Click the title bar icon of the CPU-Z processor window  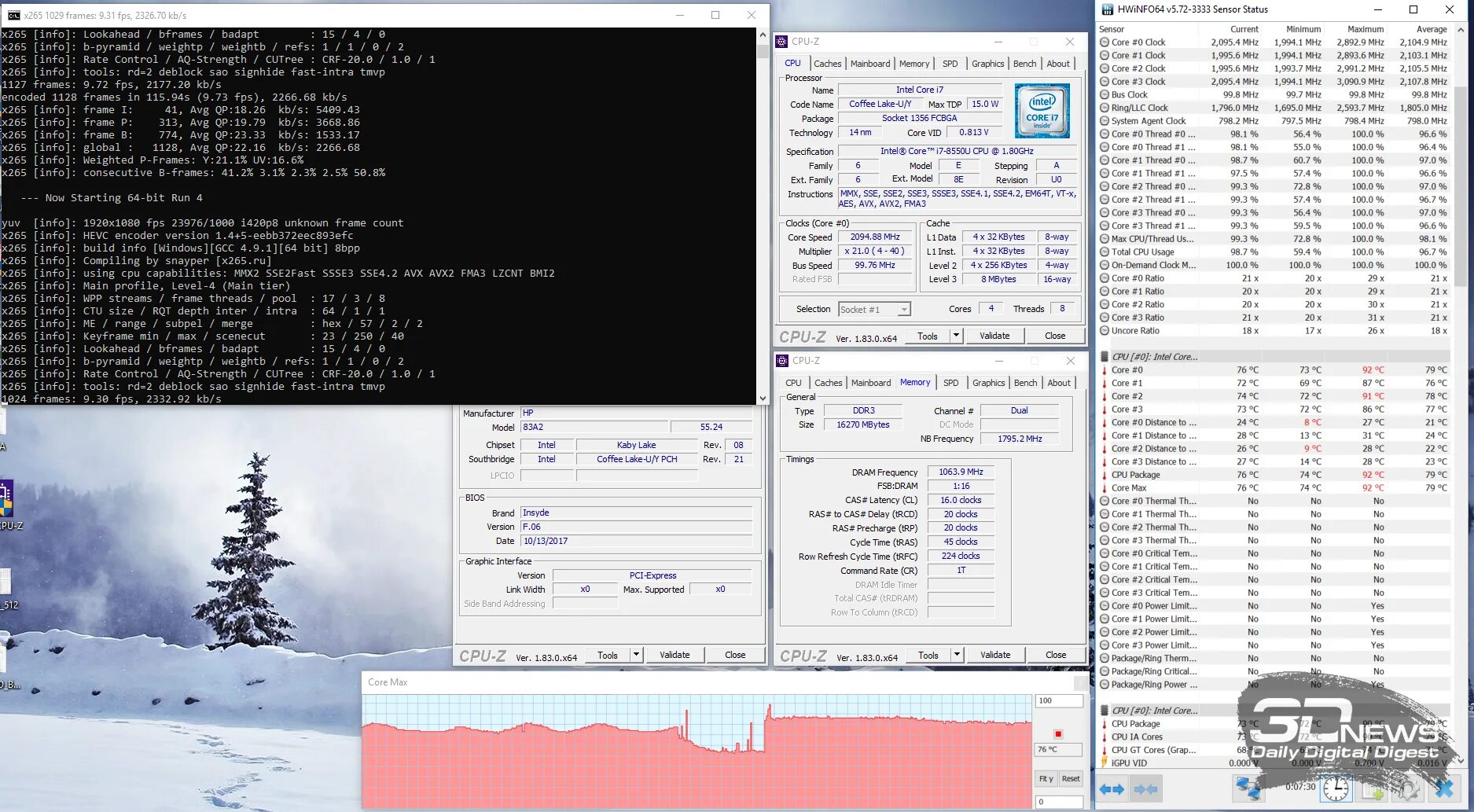coord(781,42)
